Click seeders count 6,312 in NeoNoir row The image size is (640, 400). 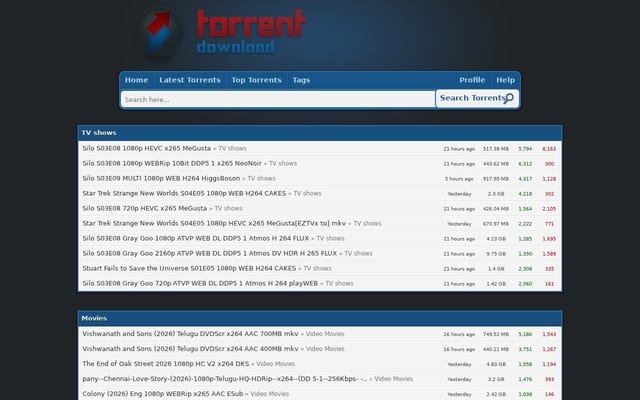525,164
